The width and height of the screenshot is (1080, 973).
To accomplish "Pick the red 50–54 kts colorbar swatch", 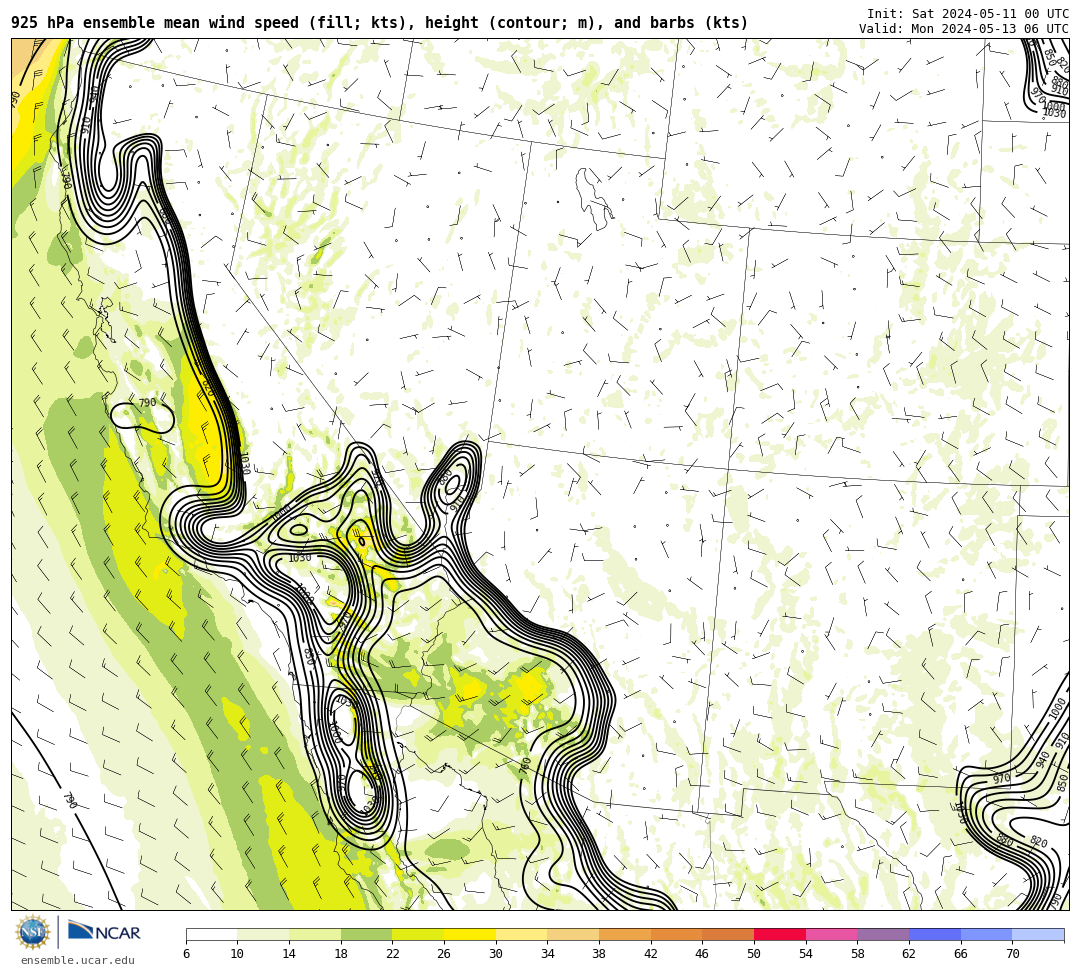I will (780, 934).
